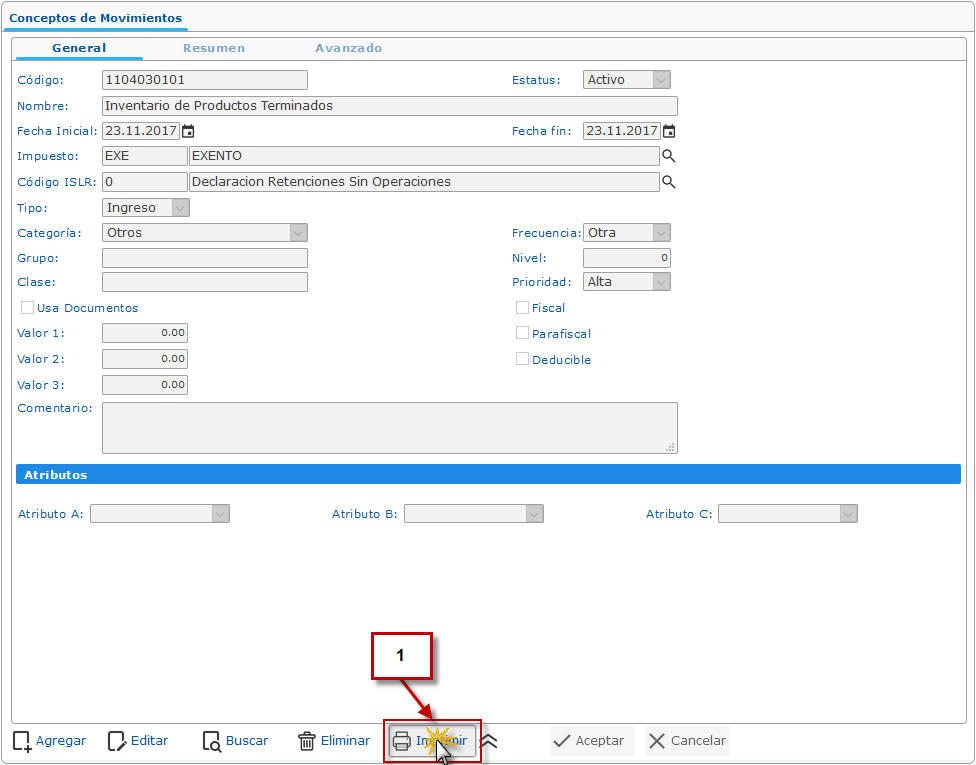Select the Conceptos de Movimientos tab
The height and width of the screenshot is (765, 976).
[95, 18]
